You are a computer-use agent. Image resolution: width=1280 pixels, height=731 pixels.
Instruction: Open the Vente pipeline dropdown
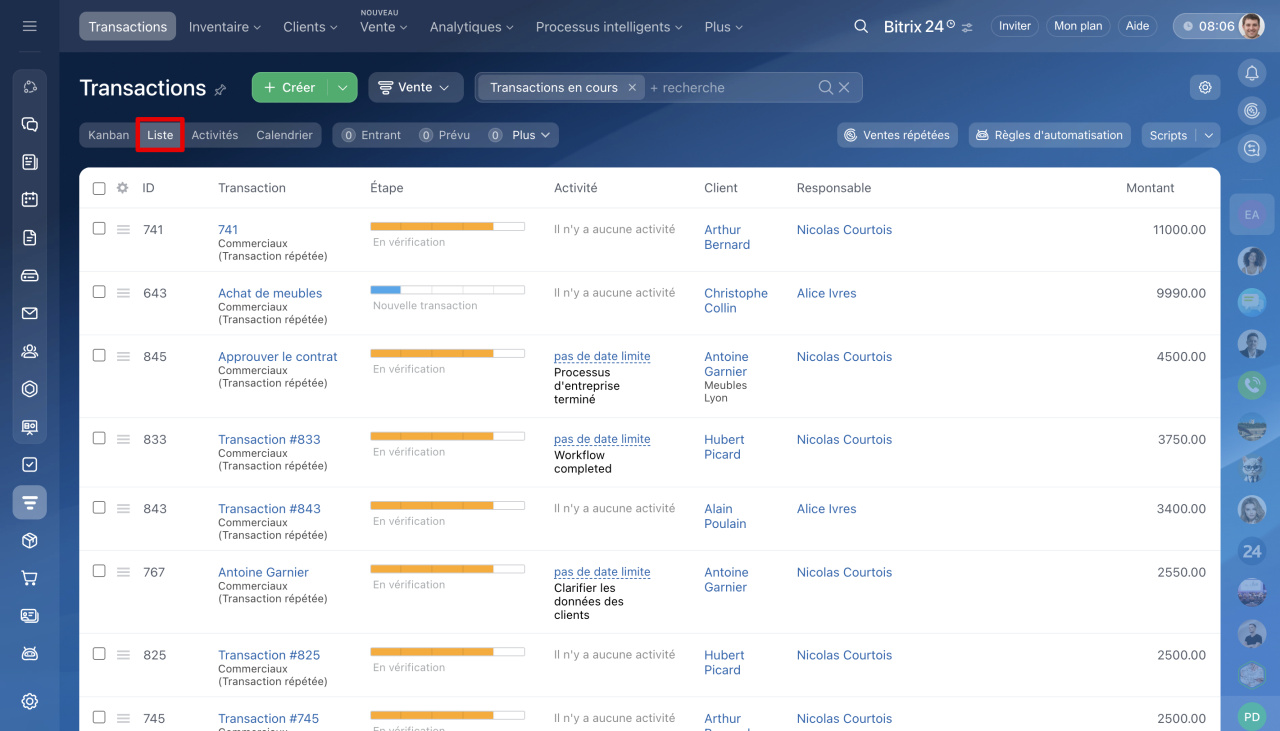(x=415, y=88)
